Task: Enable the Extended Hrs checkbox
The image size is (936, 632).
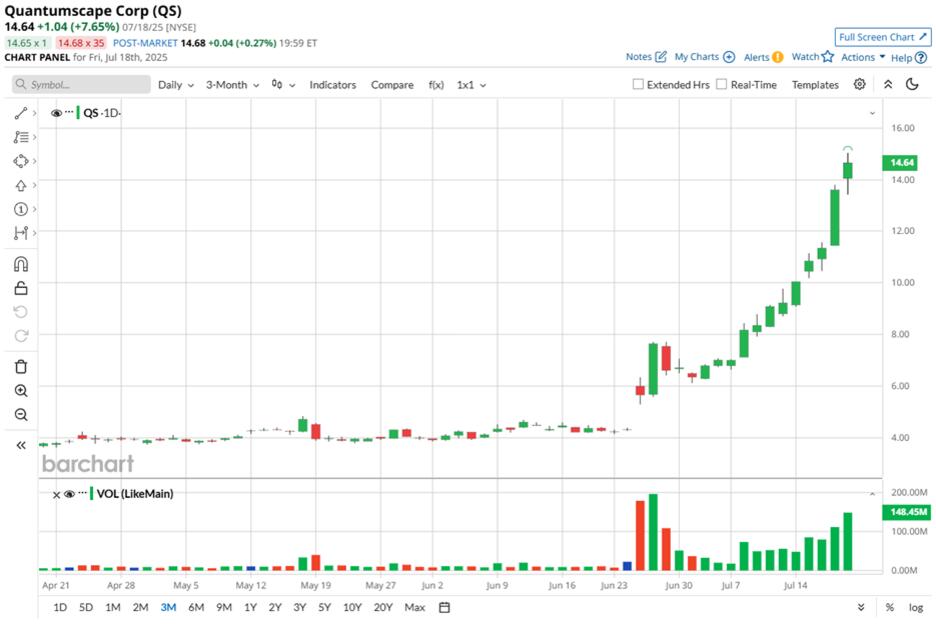Action: (638, 84)
